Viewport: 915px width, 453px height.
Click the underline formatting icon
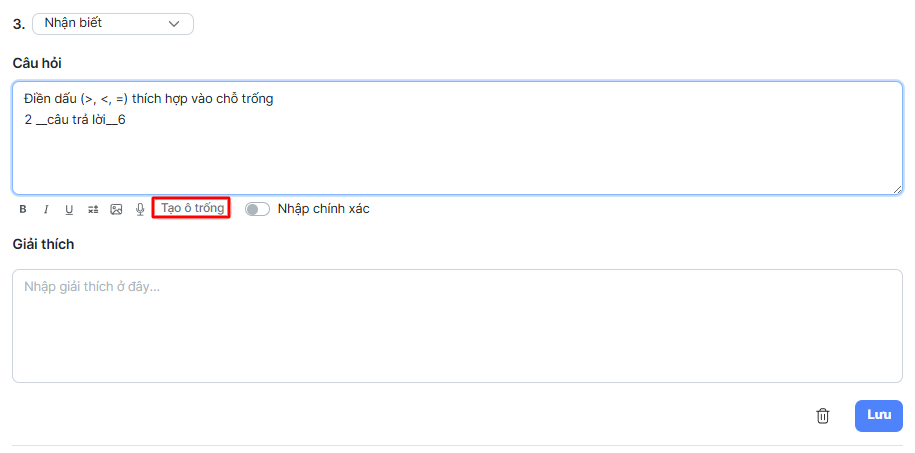69,209
